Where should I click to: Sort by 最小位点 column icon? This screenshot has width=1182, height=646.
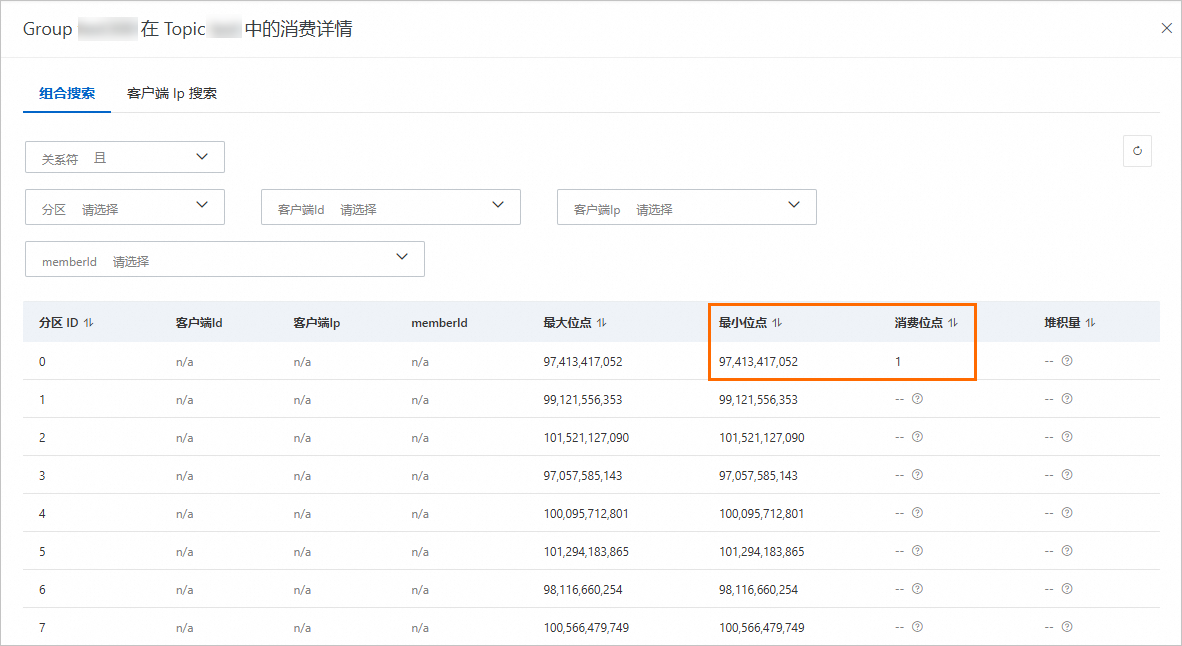coord(777,323)
